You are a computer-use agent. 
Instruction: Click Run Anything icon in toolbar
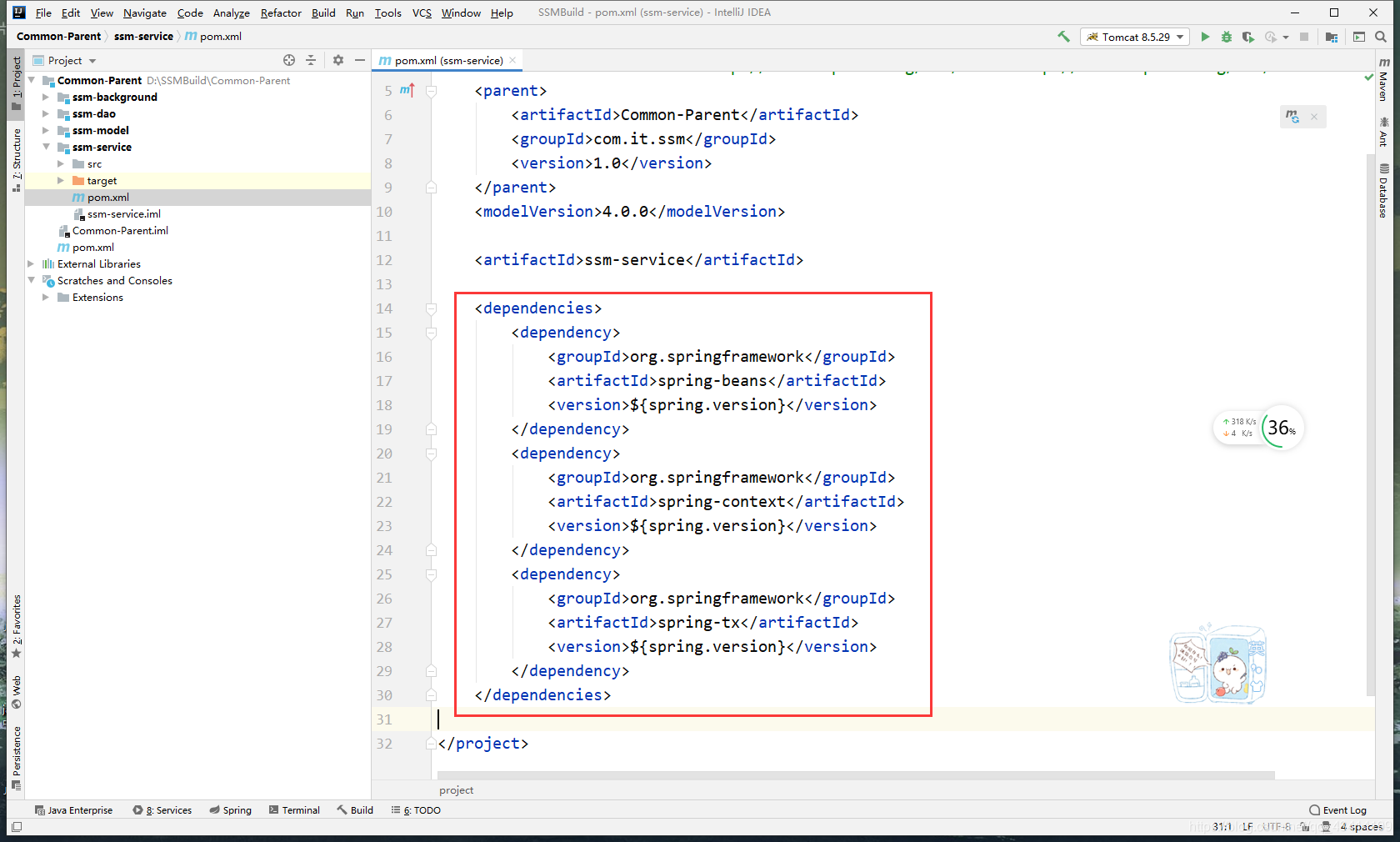click(1359, 37)
